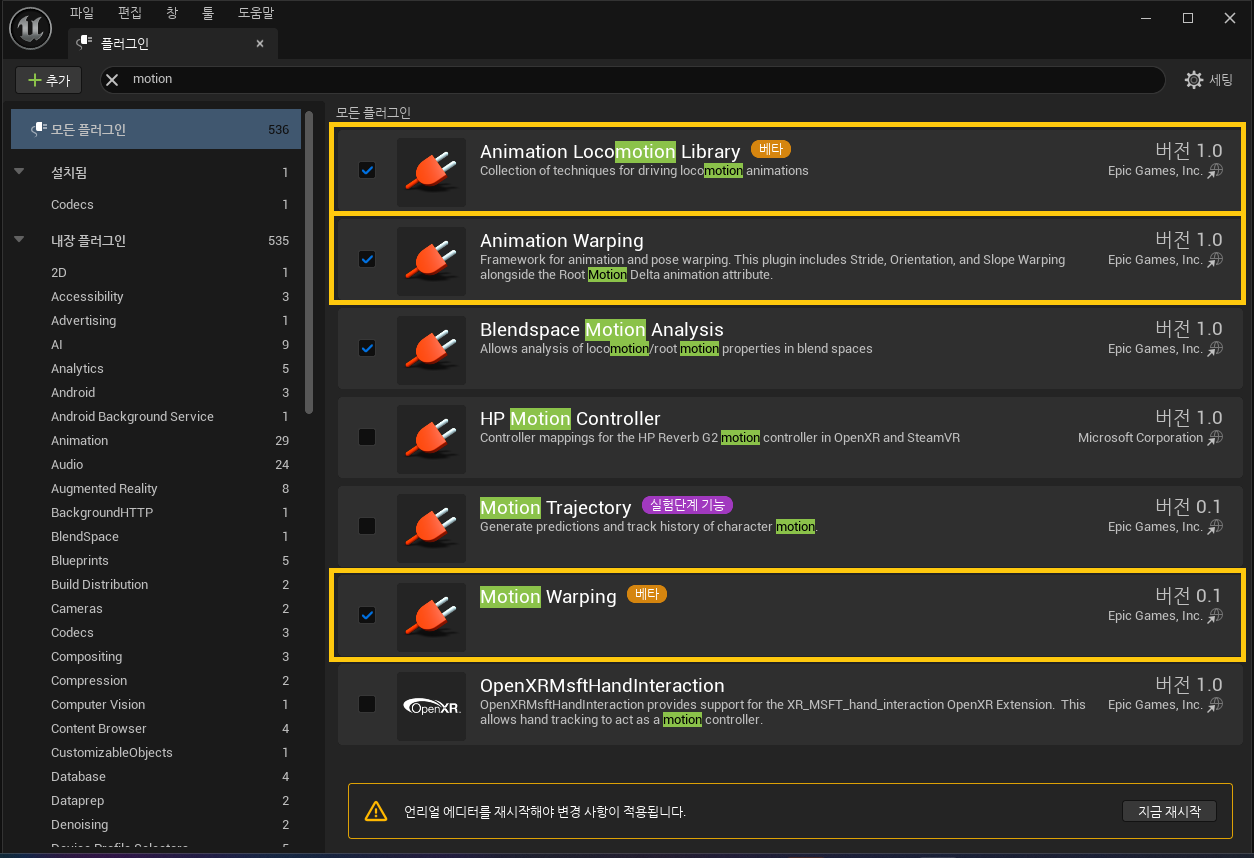Enable the OpenXRMsftHandInteraction checkbox
Image resolution: width=1254 pixels, height=858 pixels.
pyautogui.click(x=367, y=704)
